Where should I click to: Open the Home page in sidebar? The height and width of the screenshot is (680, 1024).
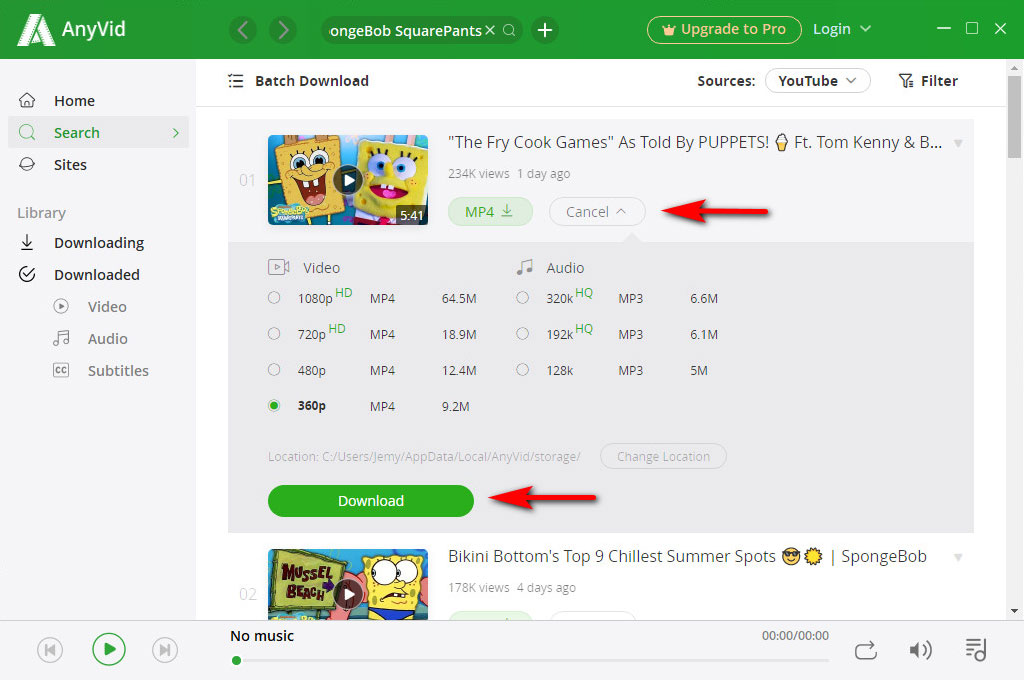98,101
